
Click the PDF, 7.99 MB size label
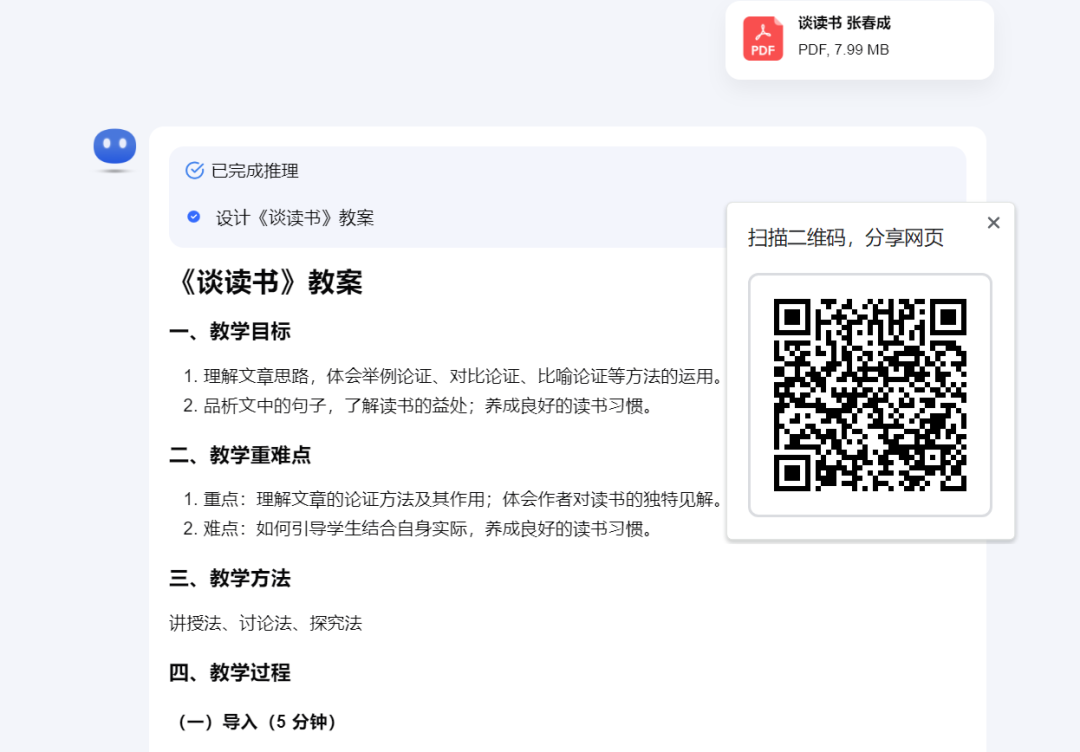click(x=844, y=50)
